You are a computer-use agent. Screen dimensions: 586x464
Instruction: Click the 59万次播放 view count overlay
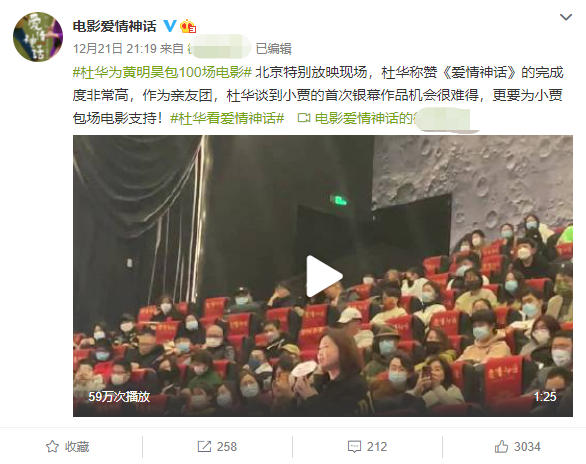(x=119, y=396)
